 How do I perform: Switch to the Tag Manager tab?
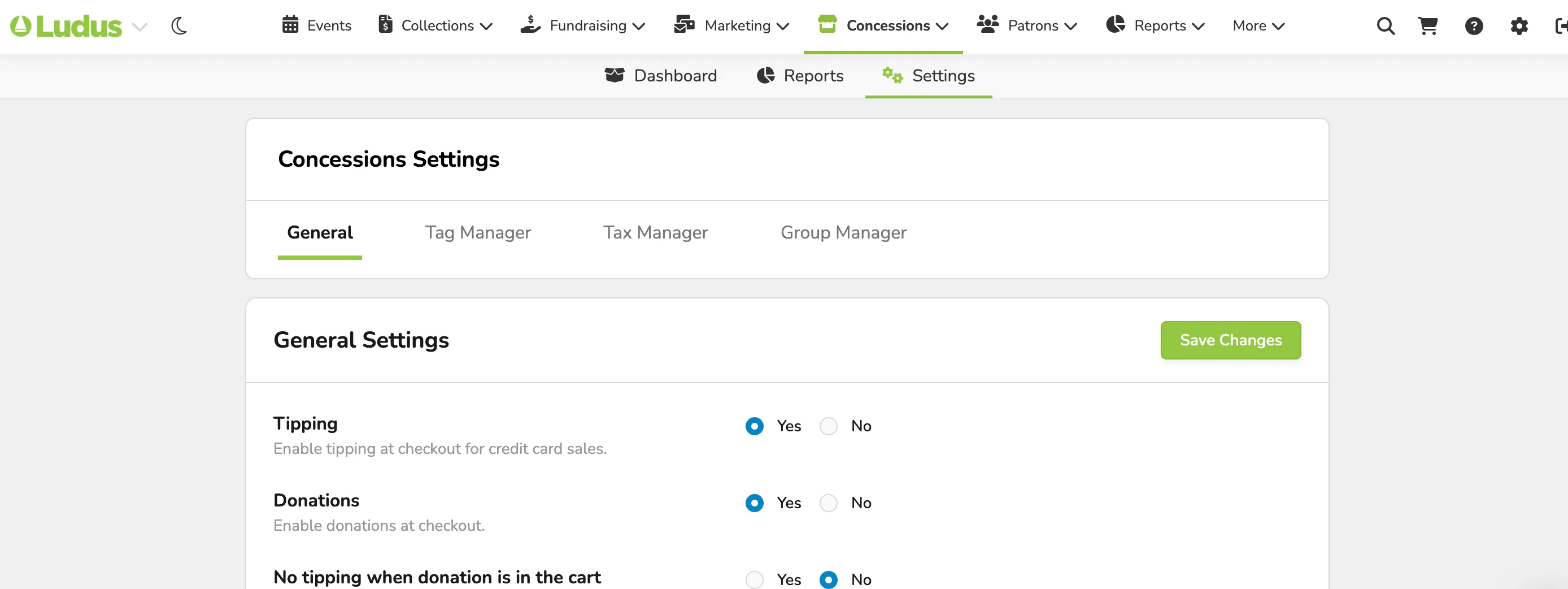478,232
